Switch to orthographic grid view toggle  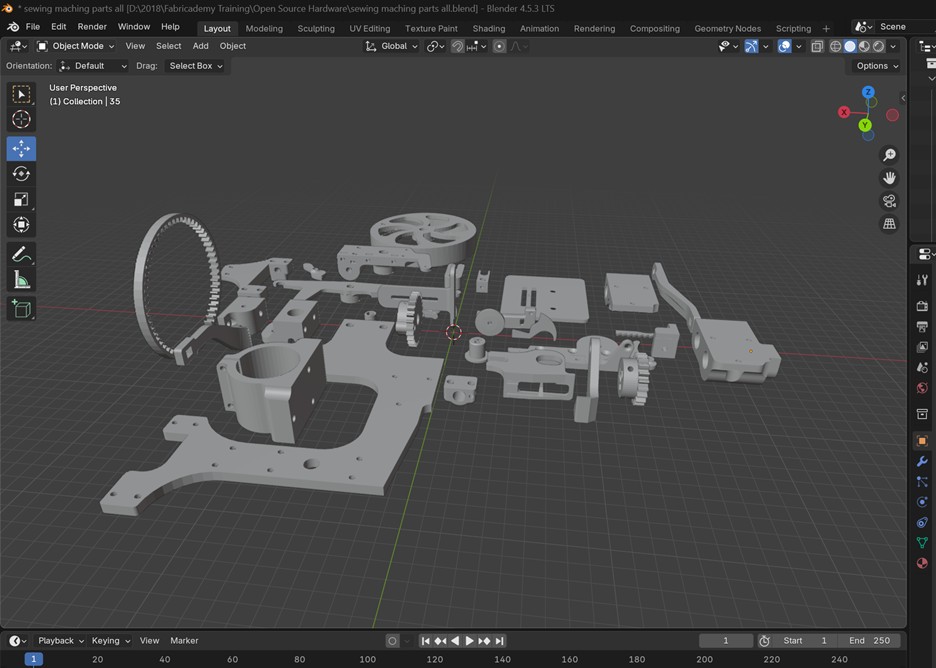click(x=889, y=224)
